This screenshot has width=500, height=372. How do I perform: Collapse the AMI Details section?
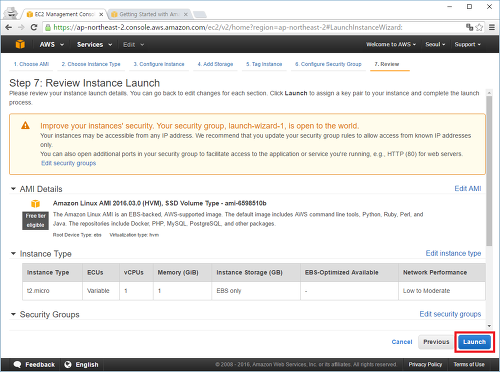pos(13,189)
